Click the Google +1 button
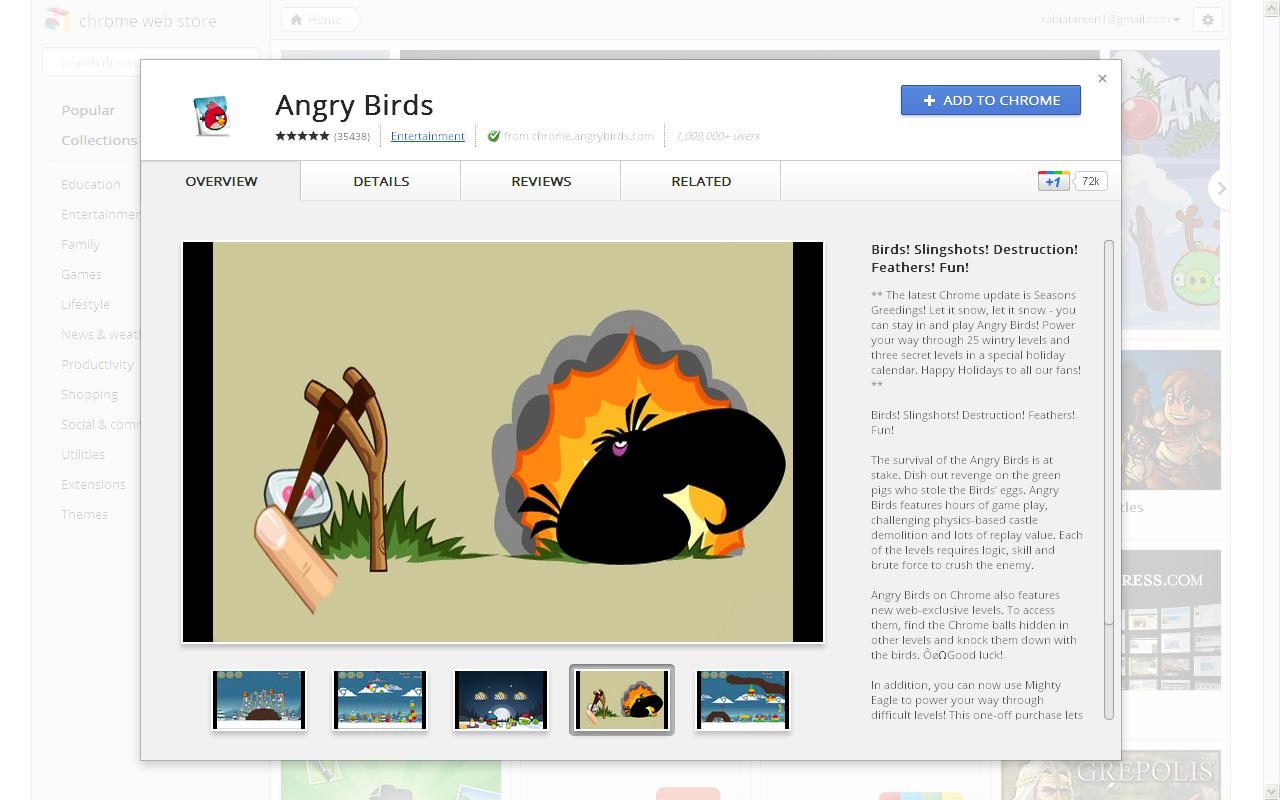The width and height of the screenshot is (1280, 800). (1053, 181)
